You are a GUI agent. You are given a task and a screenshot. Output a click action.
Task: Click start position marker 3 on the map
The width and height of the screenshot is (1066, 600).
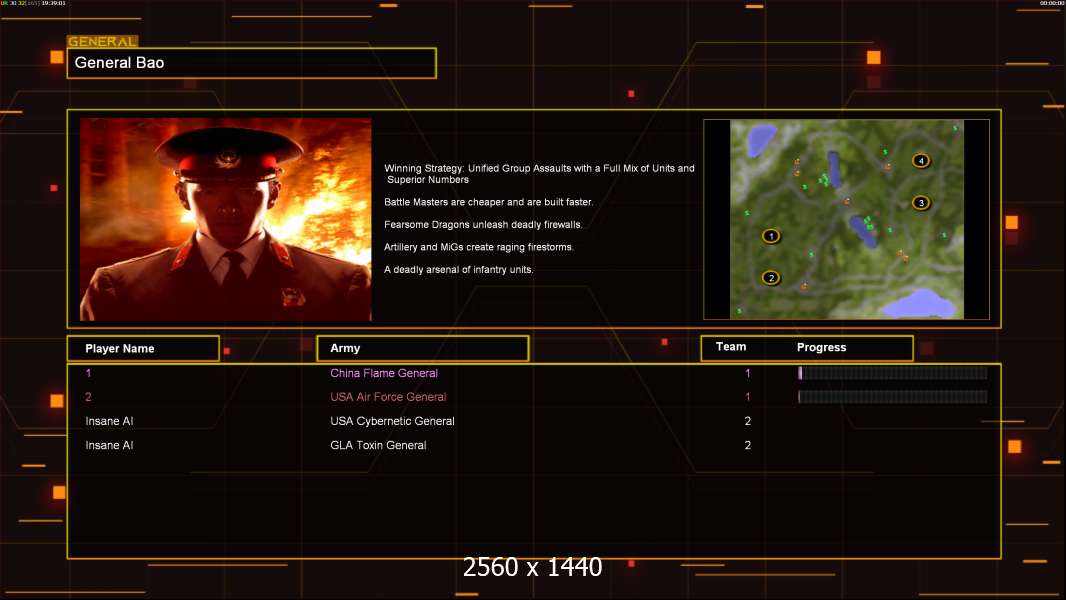click(921, 202)
